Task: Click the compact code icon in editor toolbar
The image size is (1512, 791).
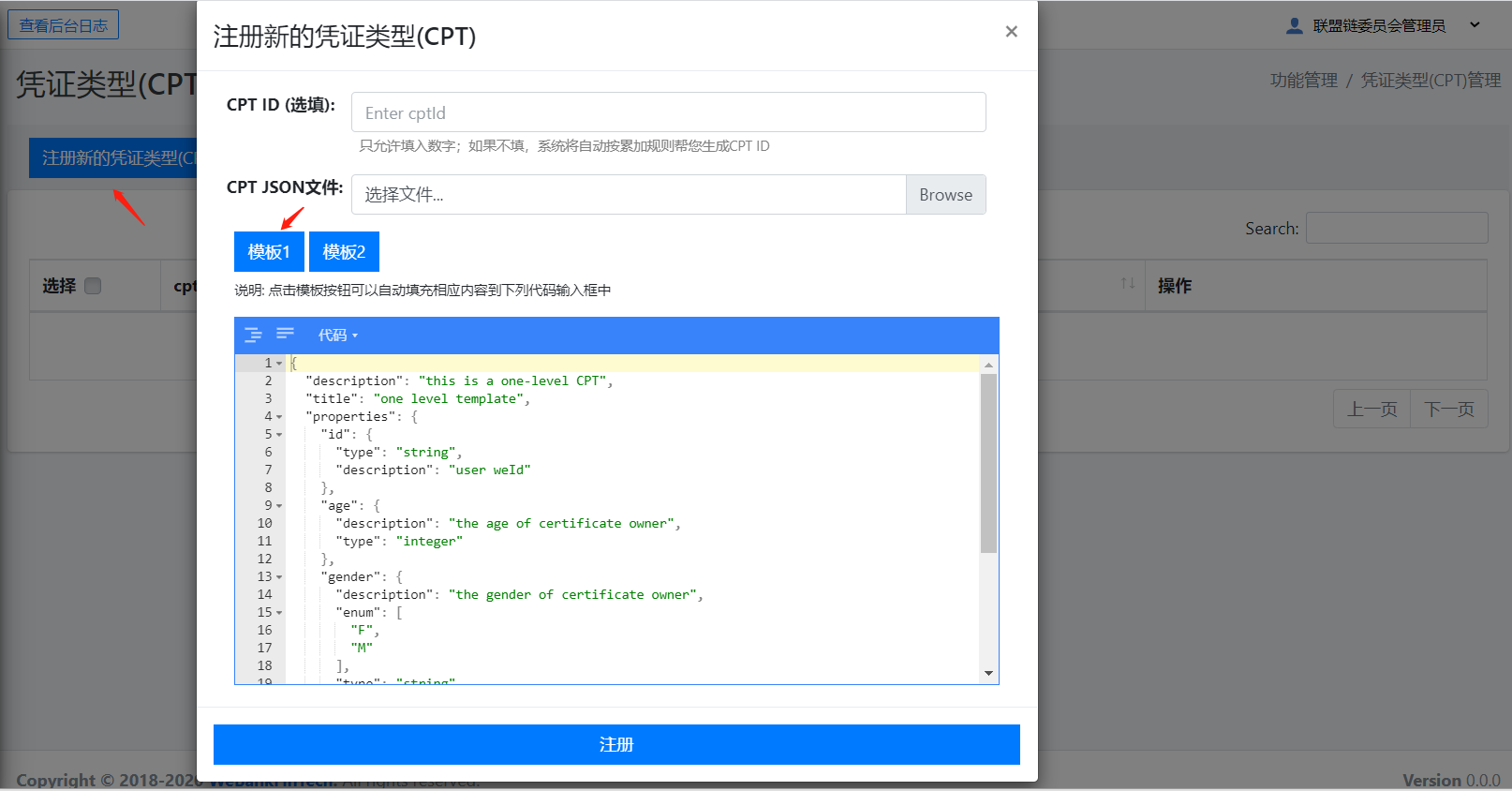Action: (x=285, y=335)
